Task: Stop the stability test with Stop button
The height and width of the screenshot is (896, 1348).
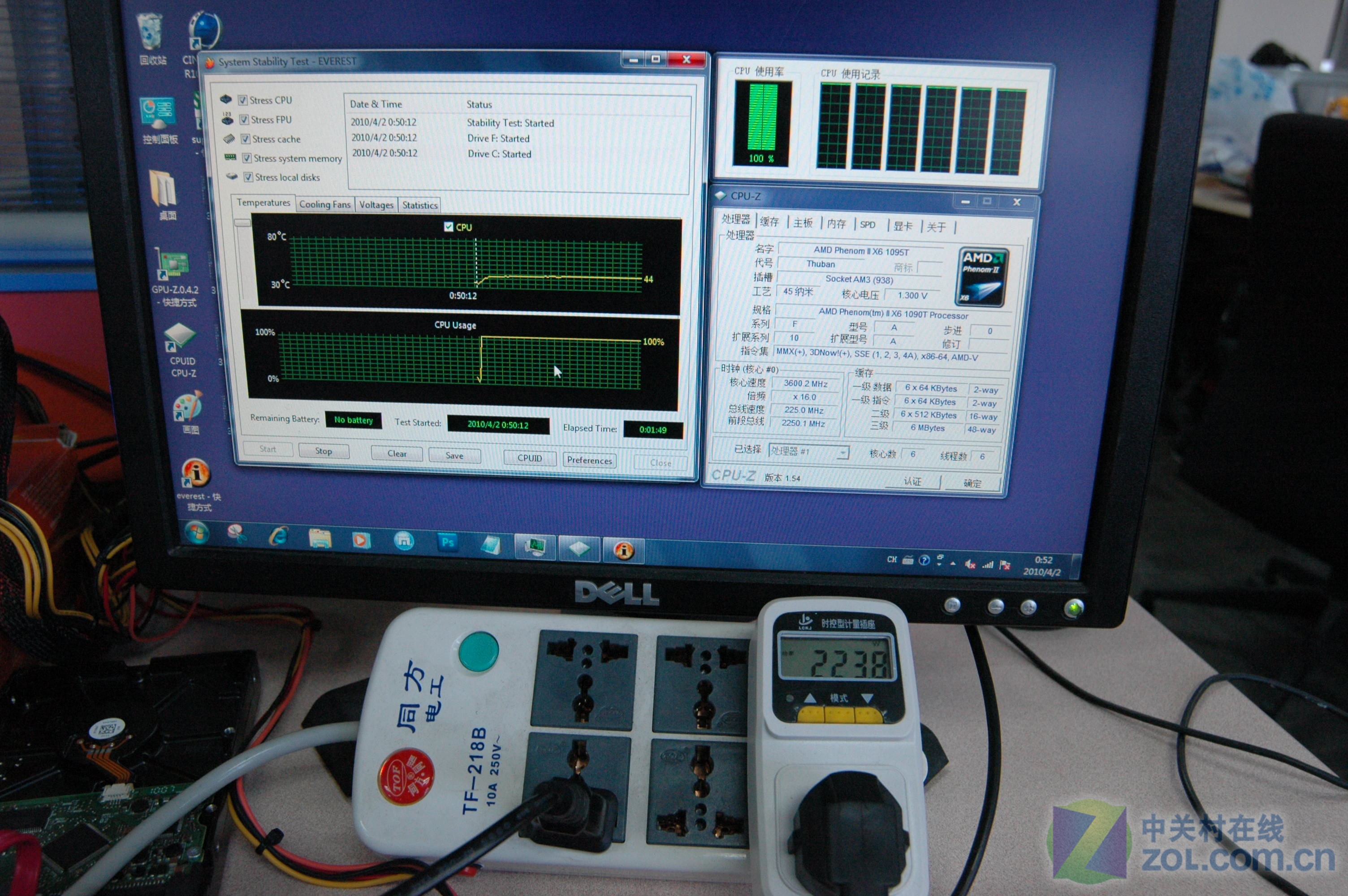Action: click(324, 451)
